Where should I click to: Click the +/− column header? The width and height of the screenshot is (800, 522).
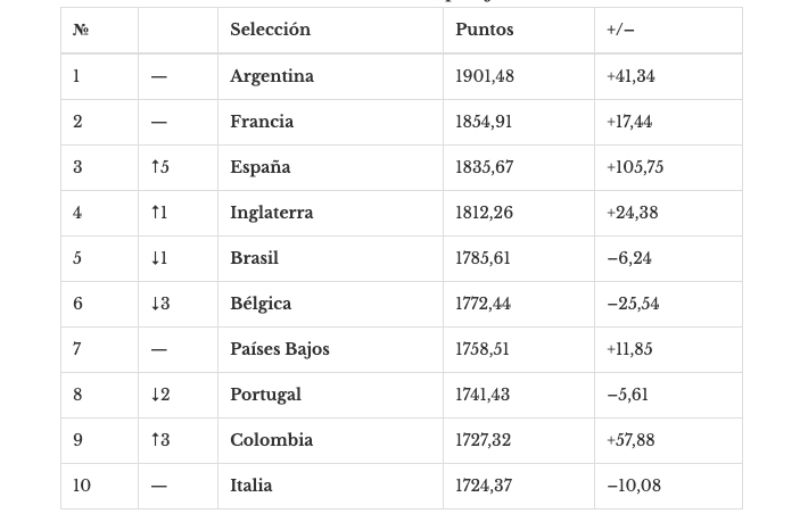point(620,30)
